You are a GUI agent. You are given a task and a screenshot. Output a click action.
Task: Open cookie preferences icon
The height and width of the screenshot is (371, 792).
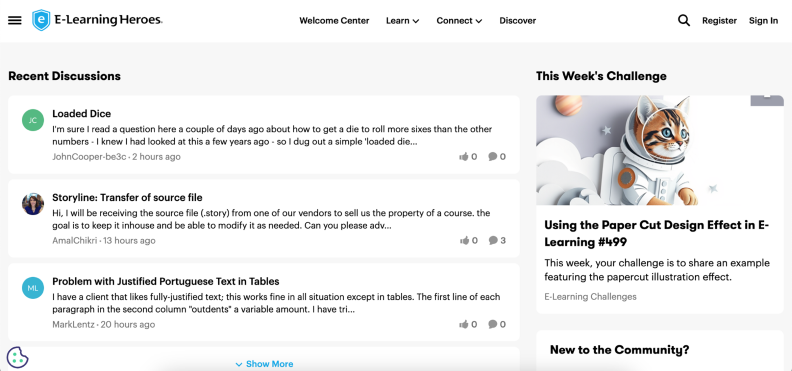(17, 358)
